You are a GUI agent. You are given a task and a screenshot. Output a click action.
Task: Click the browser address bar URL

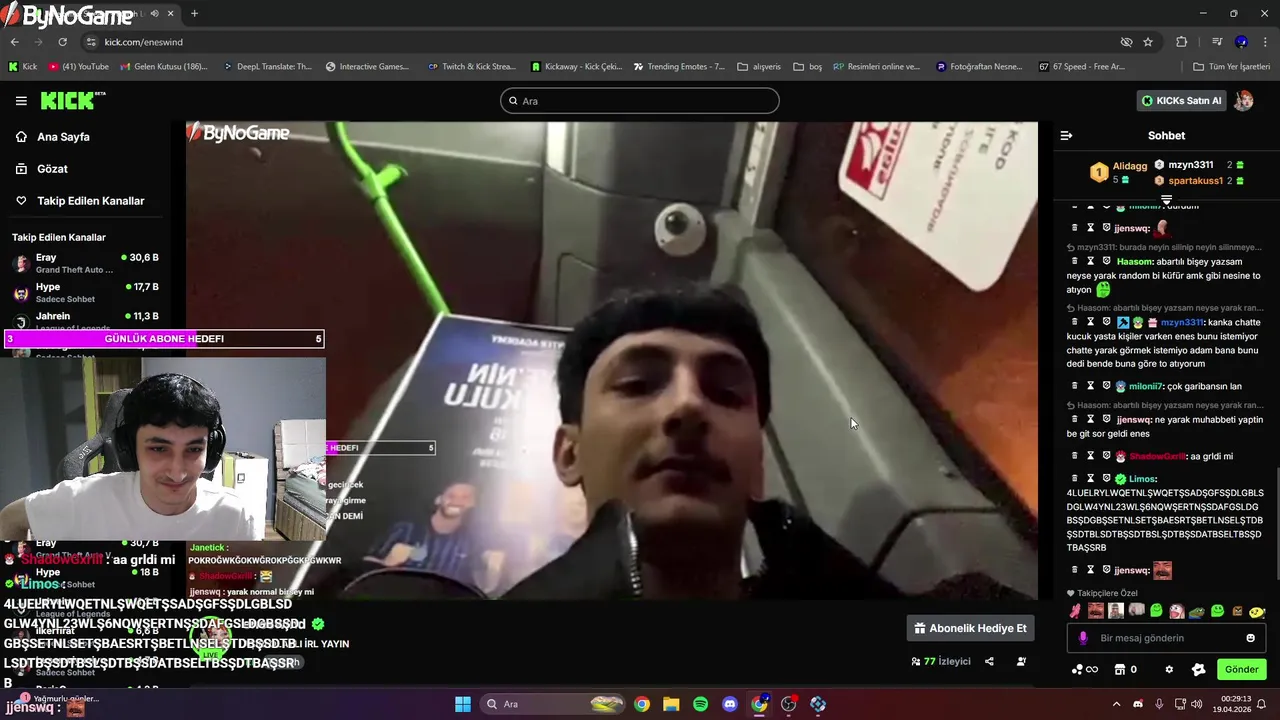(x=144, y=42)
